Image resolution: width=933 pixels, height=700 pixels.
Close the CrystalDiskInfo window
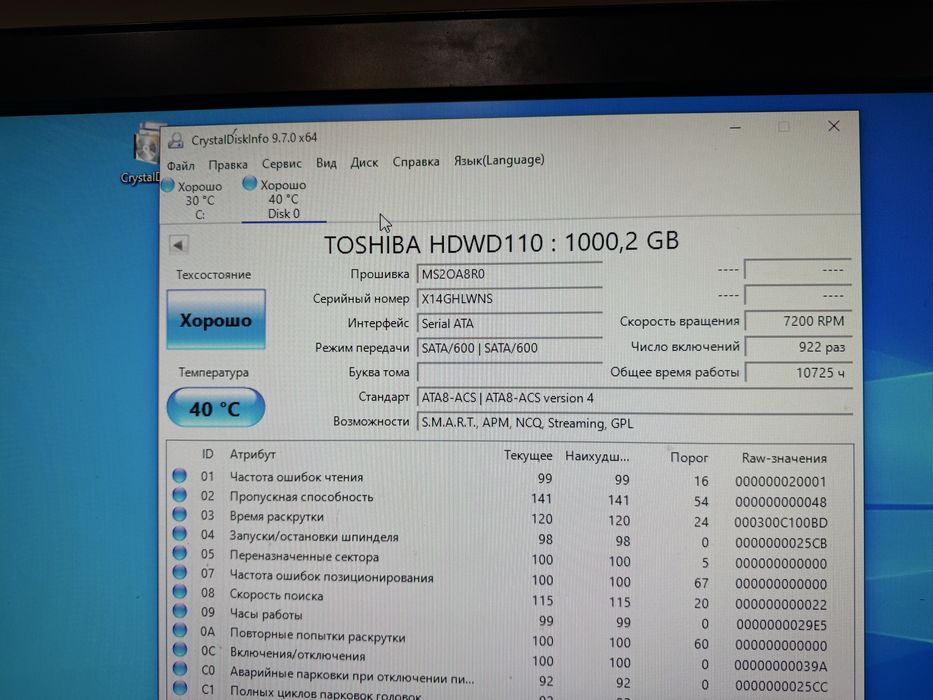834,126
